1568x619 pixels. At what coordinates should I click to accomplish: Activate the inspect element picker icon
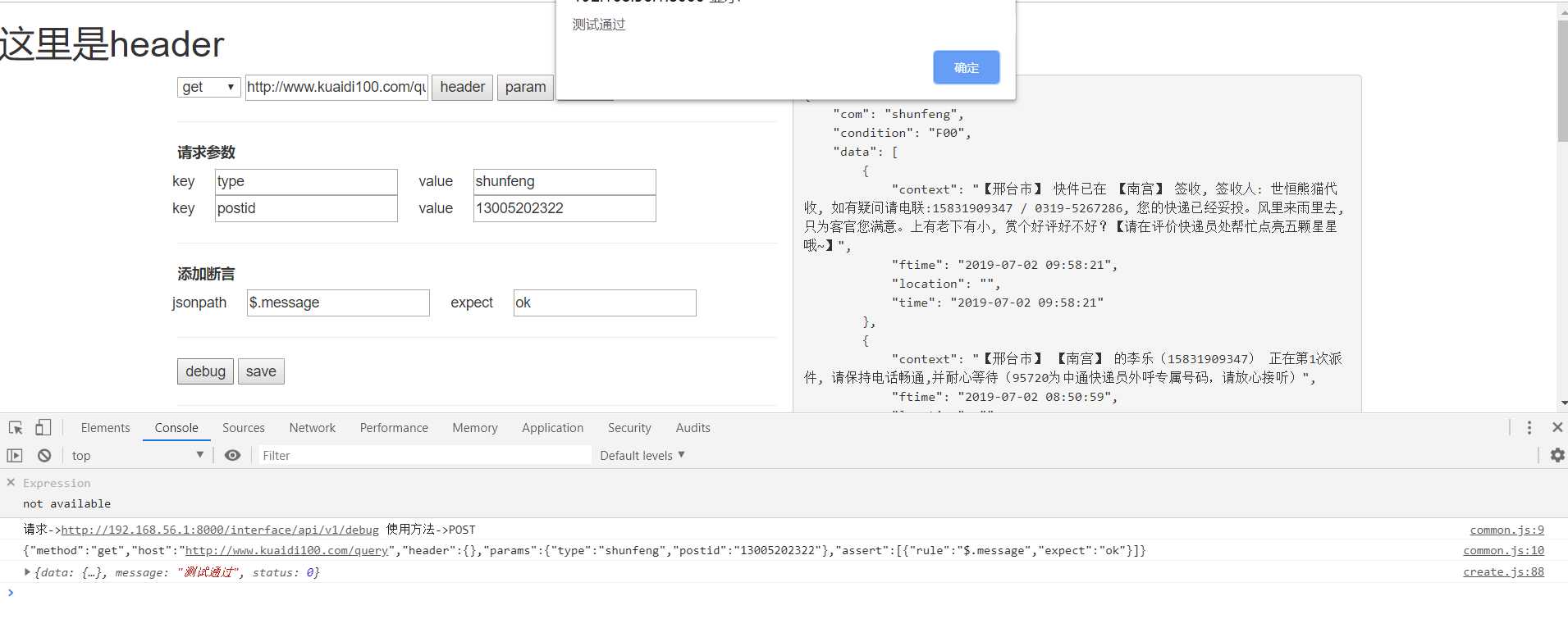16,428
